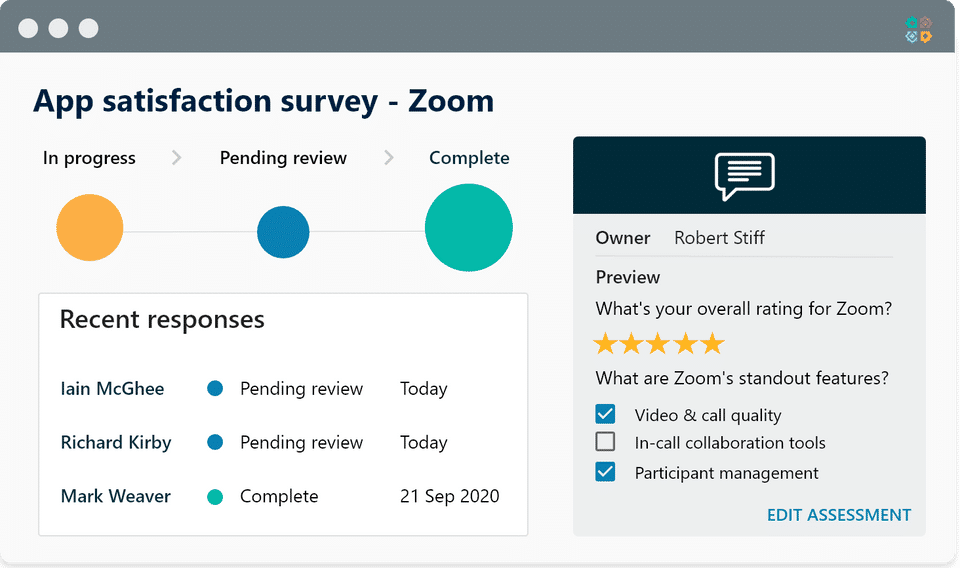This screenshot has width=960, height=568.
Task: Click the blue status dot beside Richard Kirby
Action: 215,442
